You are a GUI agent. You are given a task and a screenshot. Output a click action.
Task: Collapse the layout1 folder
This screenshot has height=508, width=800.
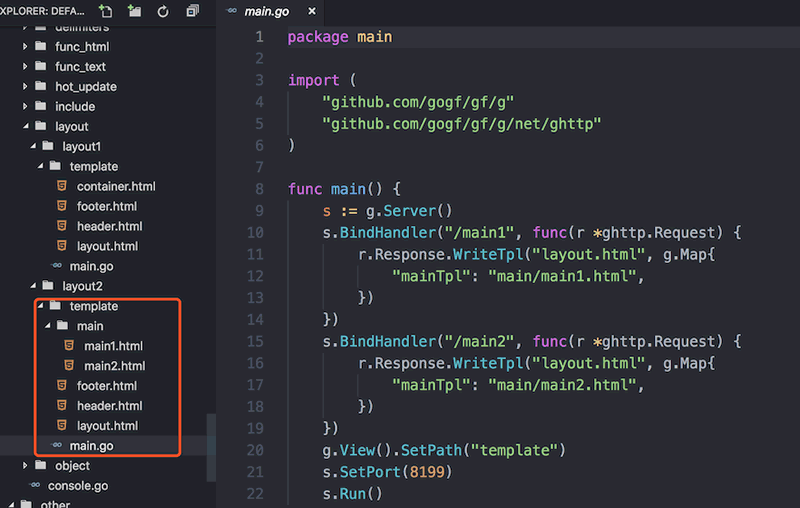point(33,146)
